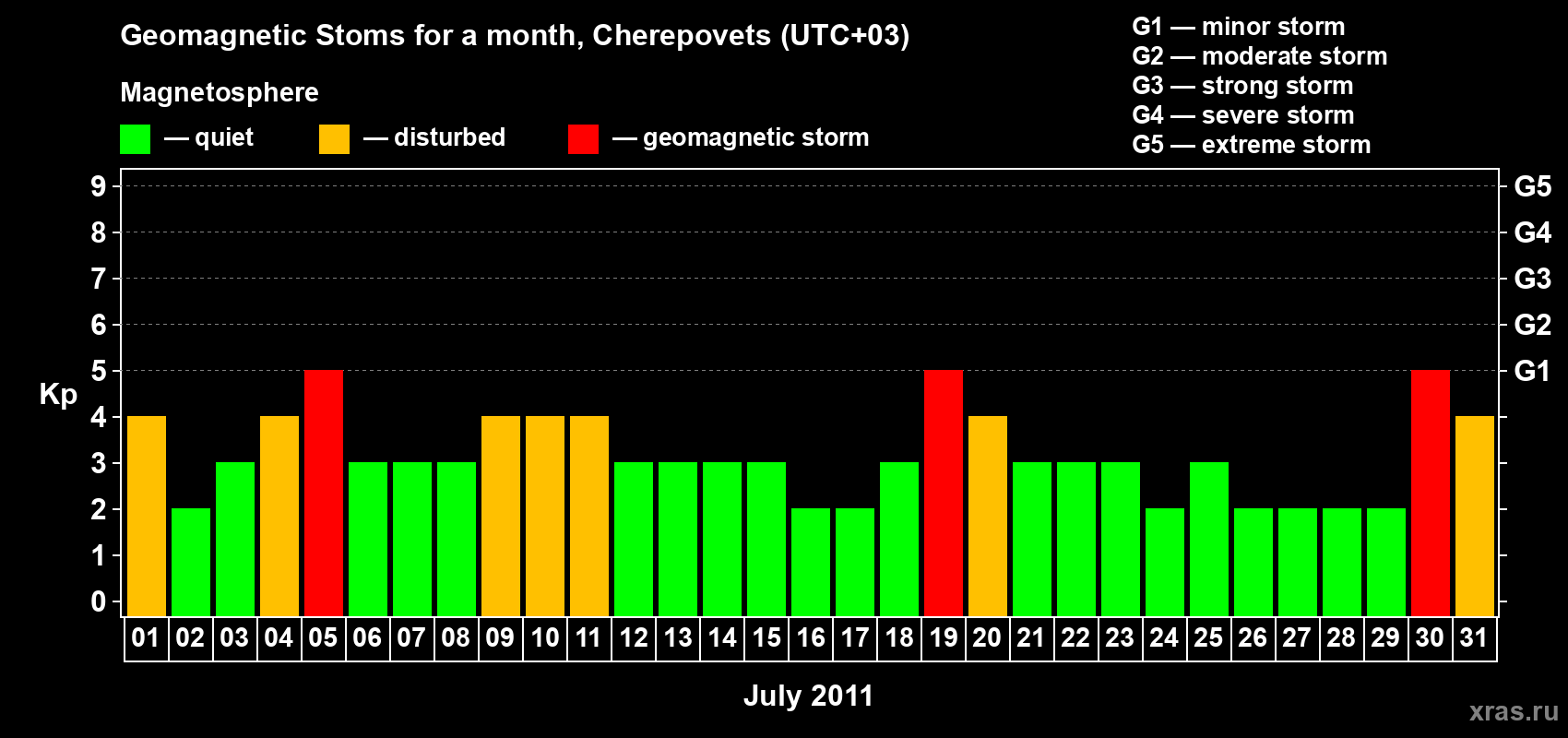1568x738 pixels.
Task: Click Kp value 0 on left axis
Action: (99, 601)
